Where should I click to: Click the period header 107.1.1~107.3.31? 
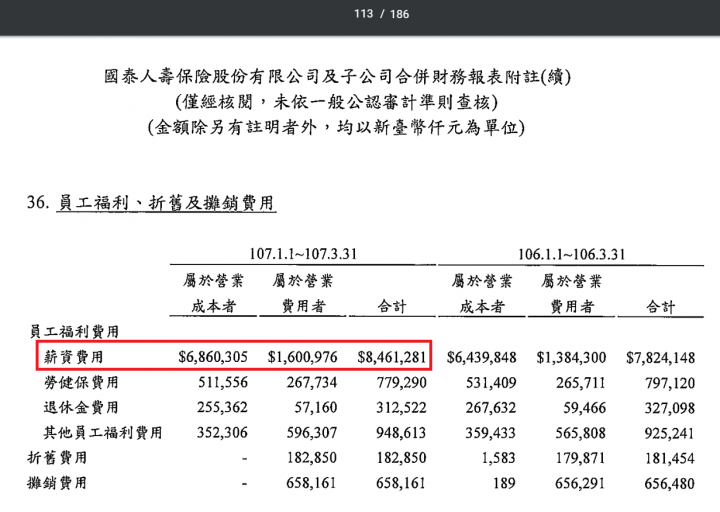pos(303,254)
